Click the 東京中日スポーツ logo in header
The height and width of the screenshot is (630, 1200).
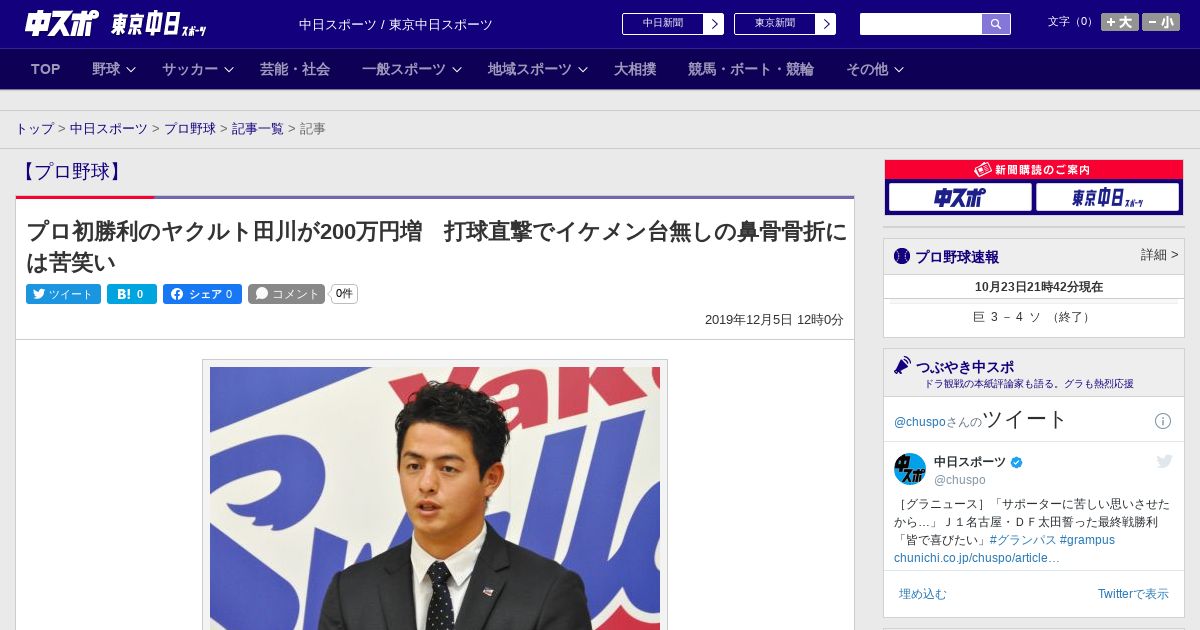[159, 24]
